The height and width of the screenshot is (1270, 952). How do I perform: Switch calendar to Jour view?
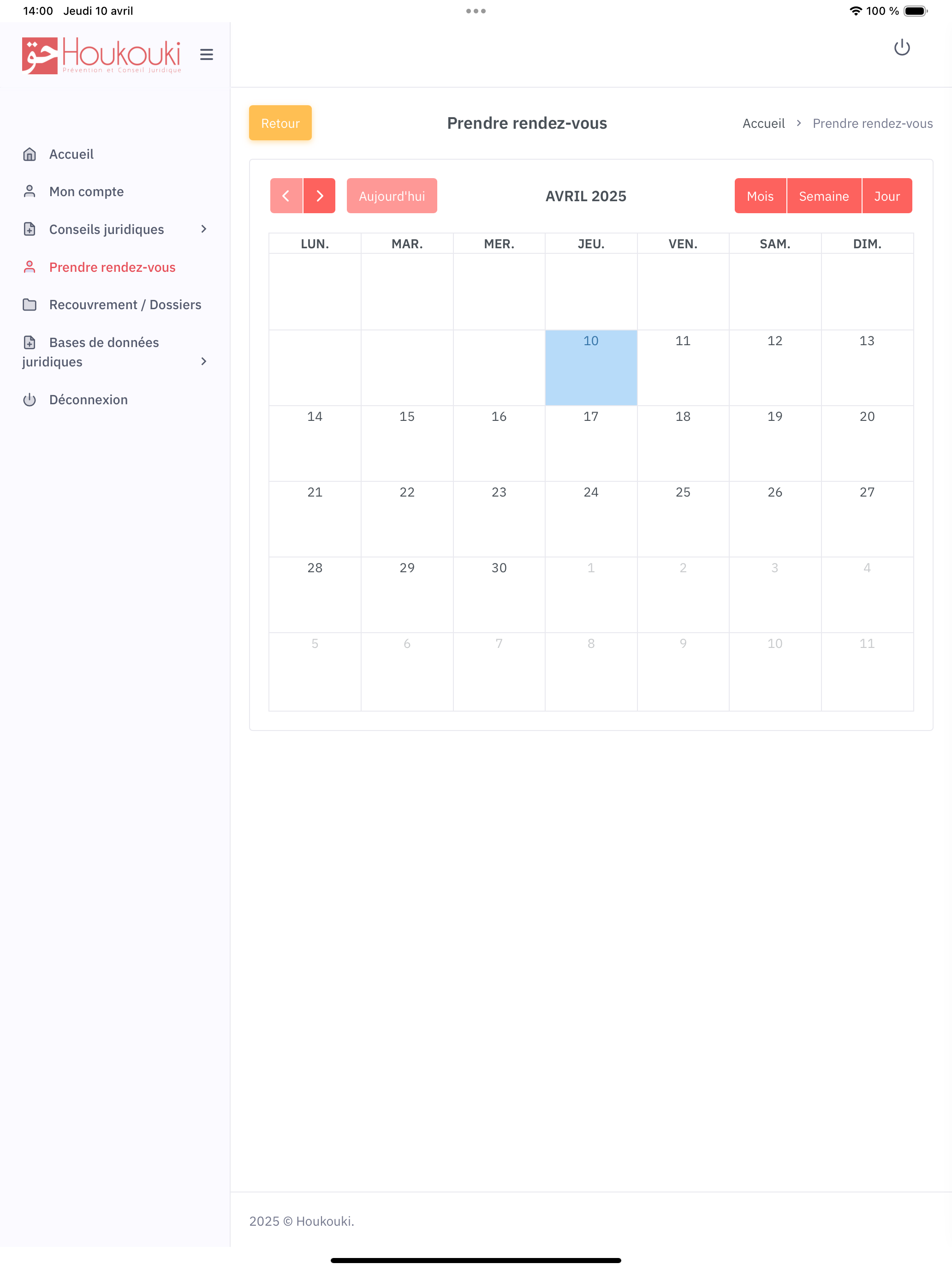(887, 196)
